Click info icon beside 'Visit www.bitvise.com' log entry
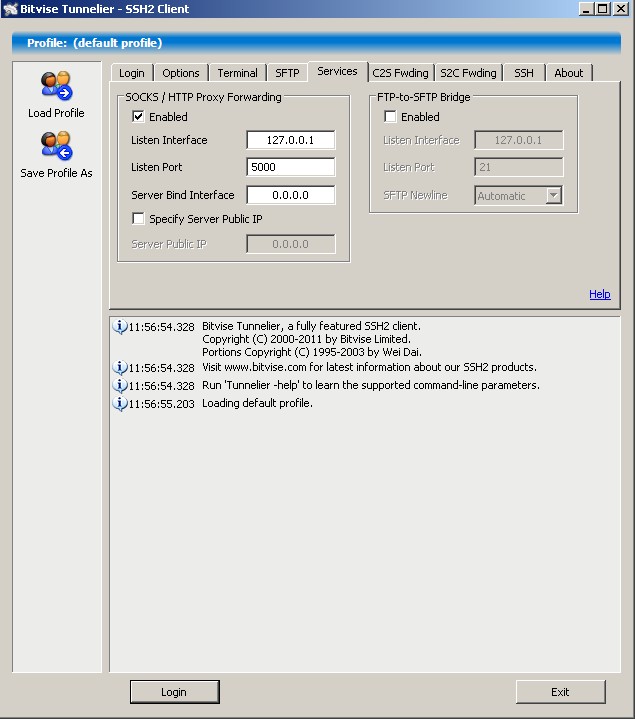Image resolution: width=635 pixels, height=719 pixels. [x=119, y=367]
